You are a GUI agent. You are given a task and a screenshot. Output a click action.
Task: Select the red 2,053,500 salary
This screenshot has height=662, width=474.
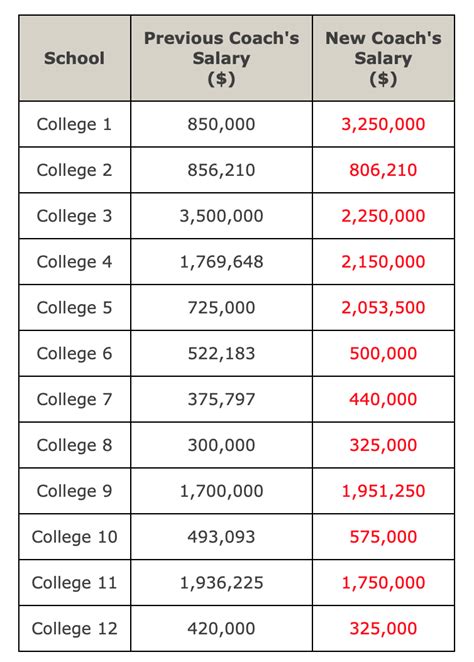[383, 308]
